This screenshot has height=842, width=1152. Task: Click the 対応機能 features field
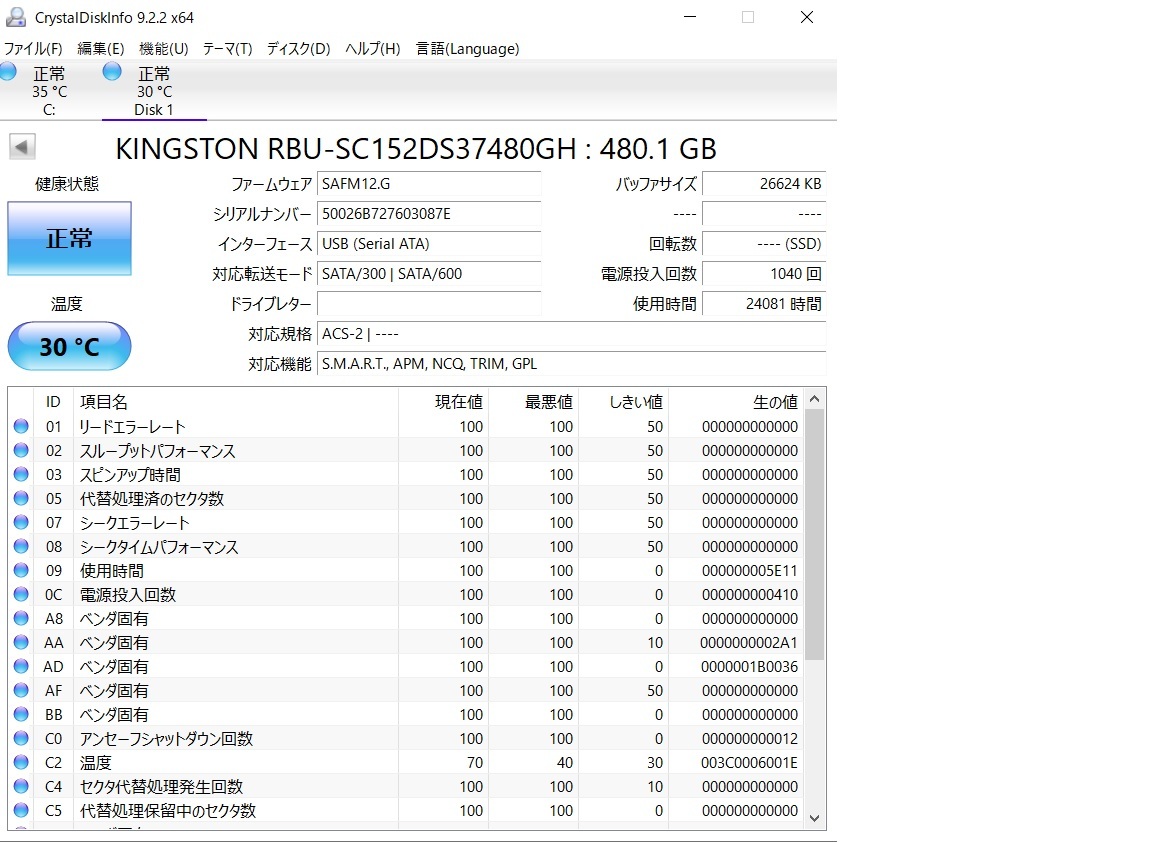point(572,364)
